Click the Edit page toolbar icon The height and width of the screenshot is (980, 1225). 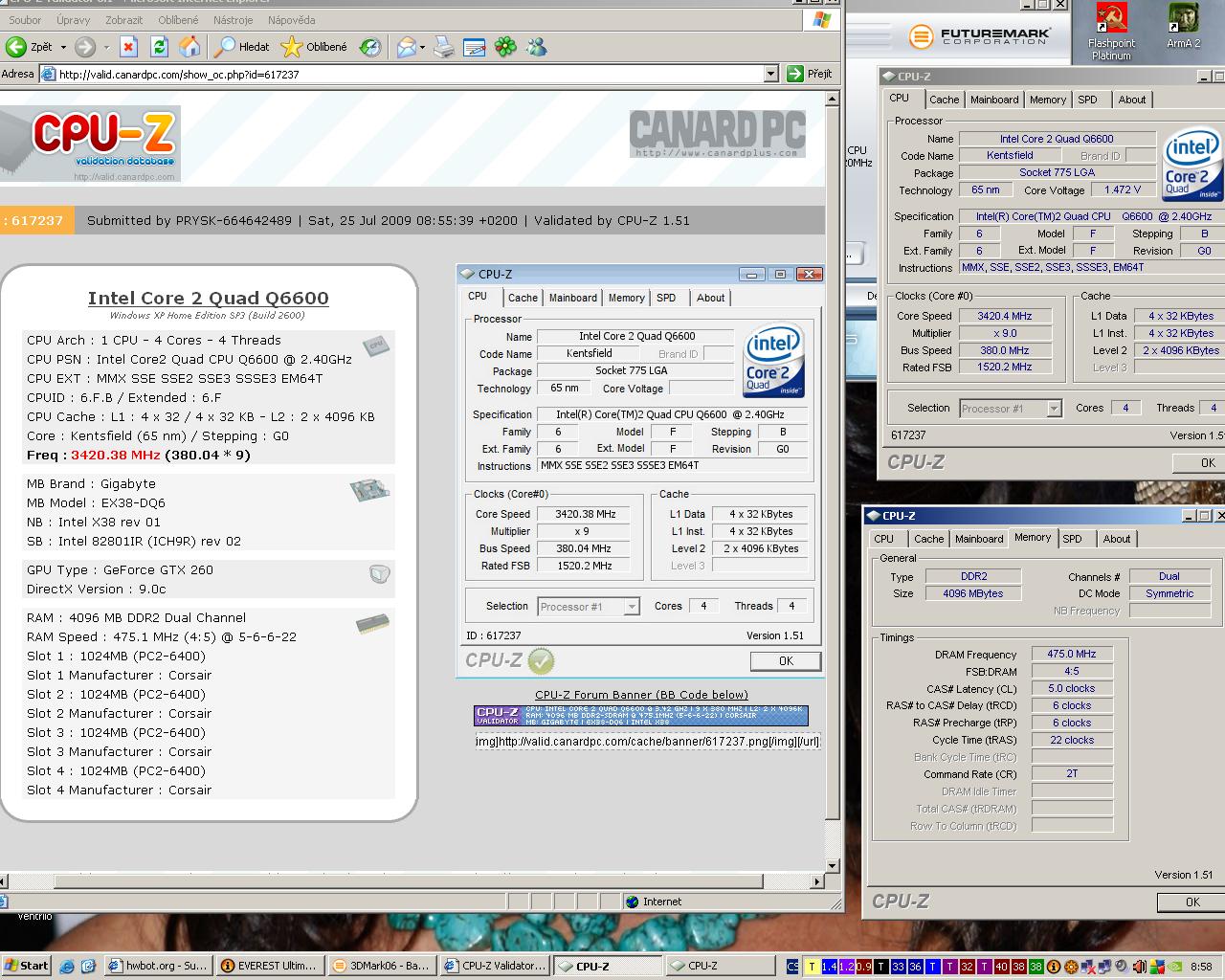tap(474, 46)
